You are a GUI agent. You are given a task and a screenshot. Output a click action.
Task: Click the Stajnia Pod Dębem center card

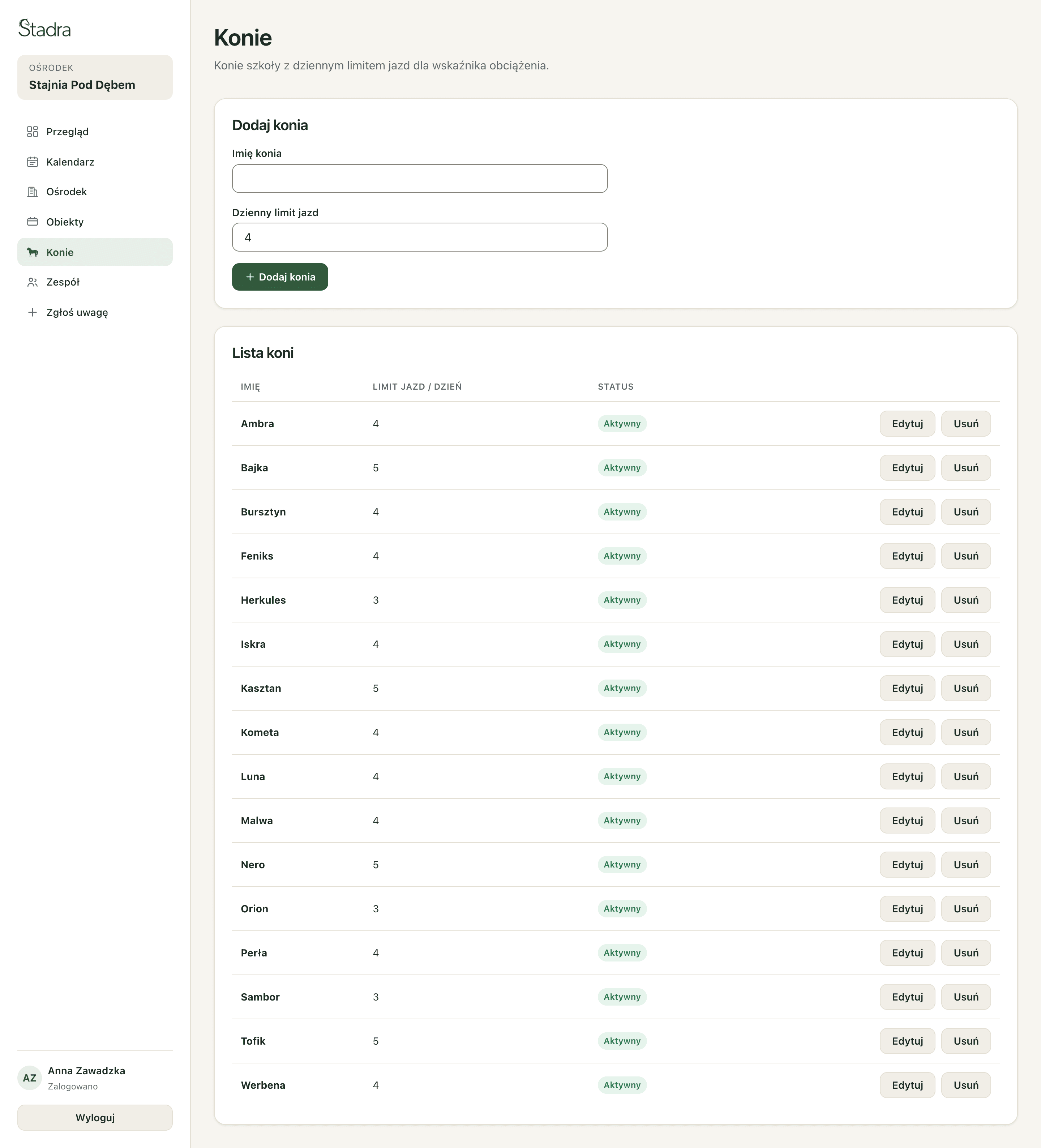(x=95, y=77)
